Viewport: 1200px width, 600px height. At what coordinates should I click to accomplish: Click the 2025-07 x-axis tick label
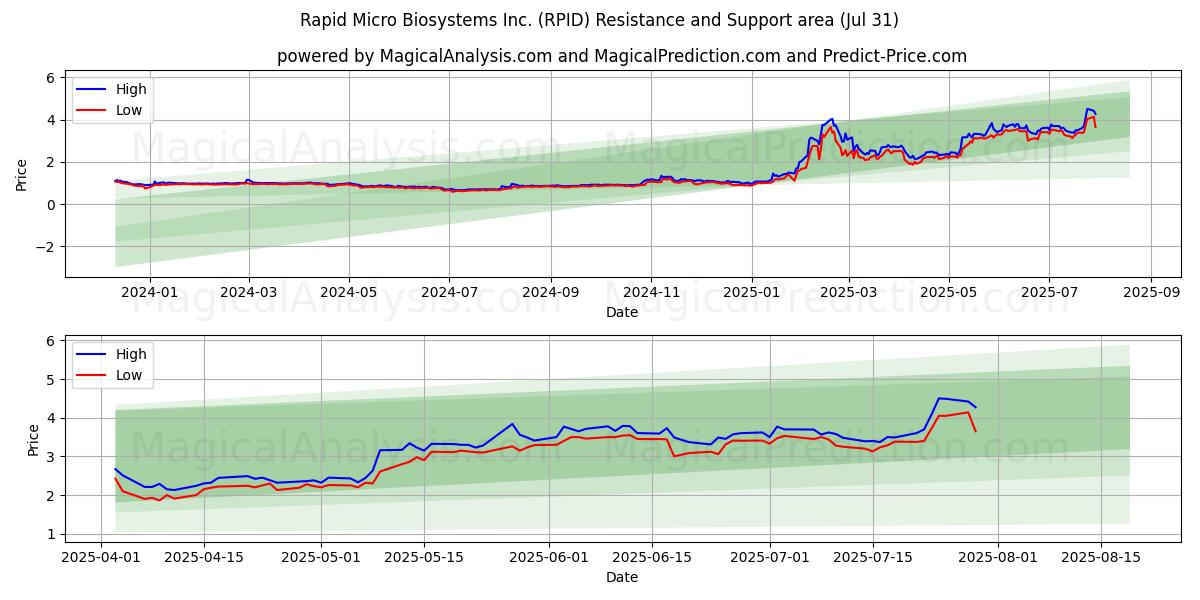tap(1049, 292)
